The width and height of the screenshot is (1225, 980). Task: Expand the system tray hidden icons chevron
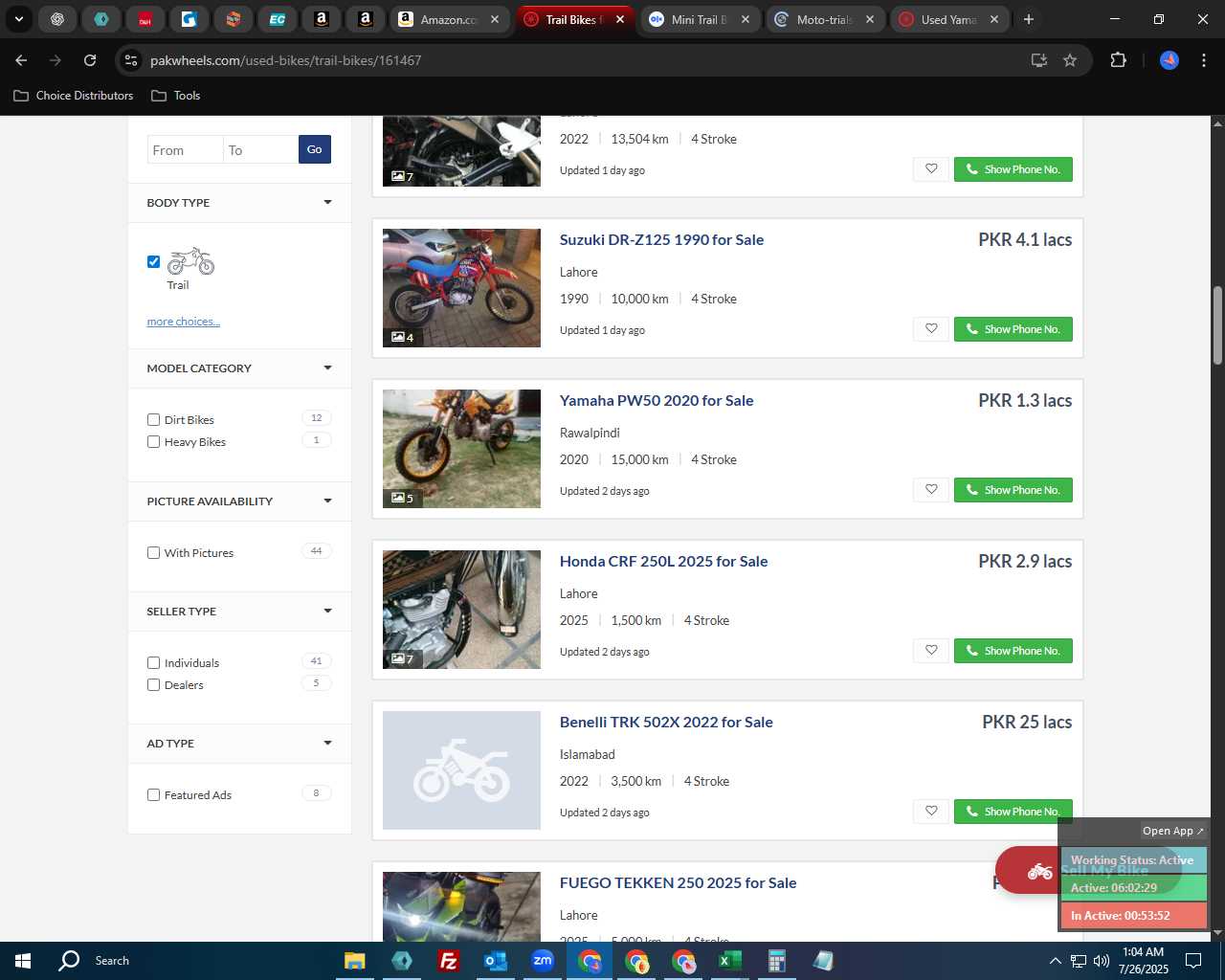tap(1055, 961)
